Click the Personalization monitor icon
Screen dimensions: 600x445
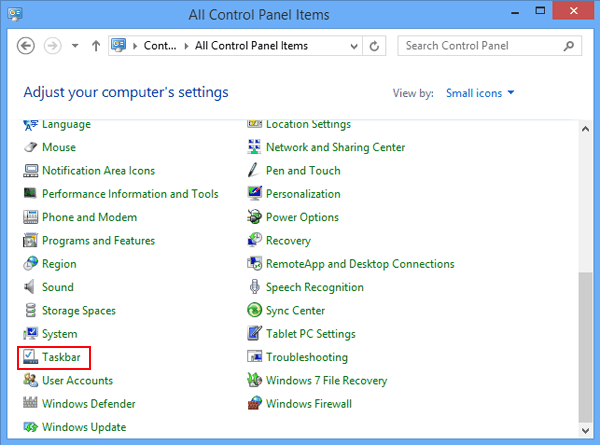(x=254, y=194)
